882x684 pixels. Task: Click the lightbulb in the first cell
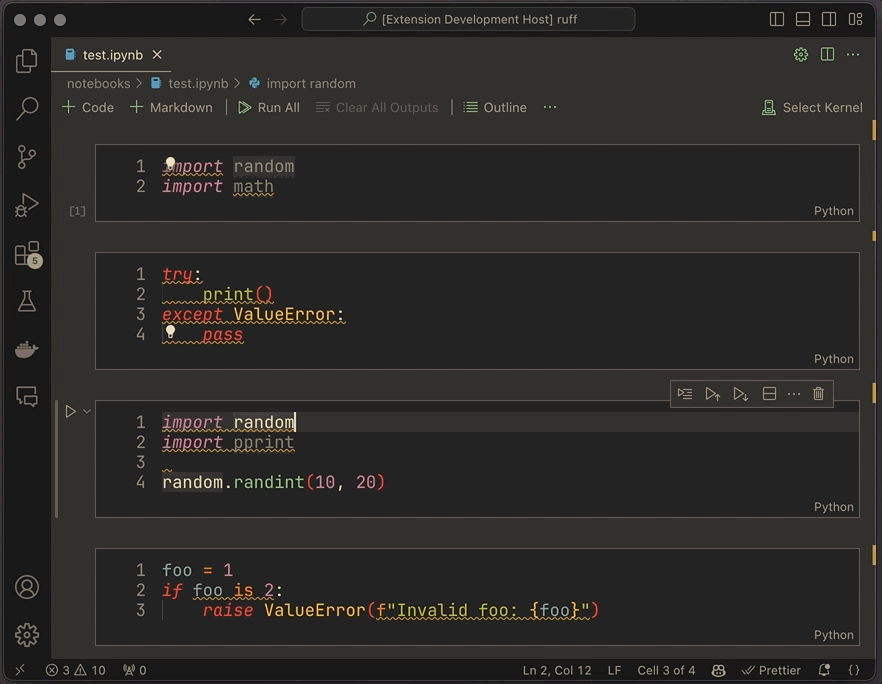[x=170, y=163]
